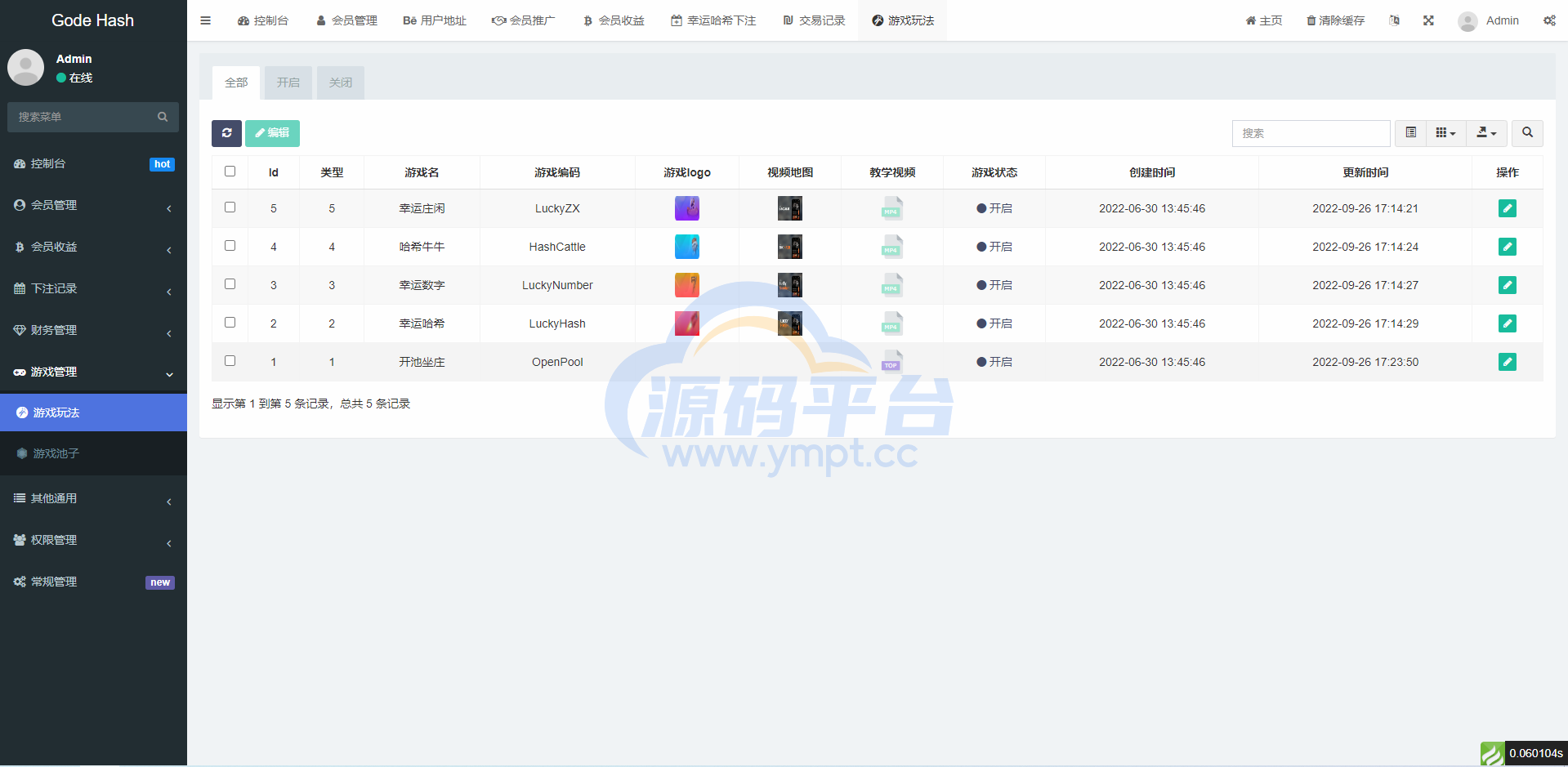Click the edit icon for 开池坐庄 row

(x=1508, y=362)
